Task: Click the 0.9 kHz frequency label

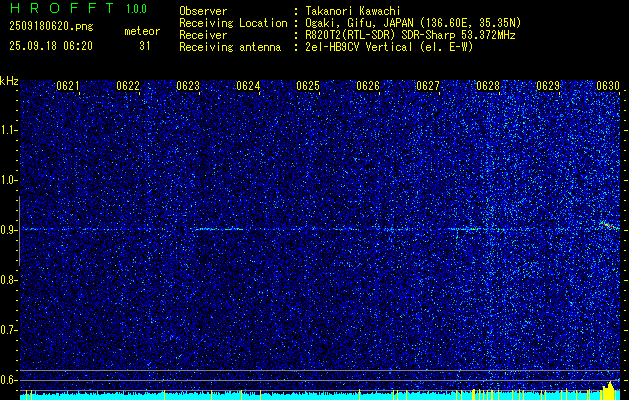Action: click(8, 230)
